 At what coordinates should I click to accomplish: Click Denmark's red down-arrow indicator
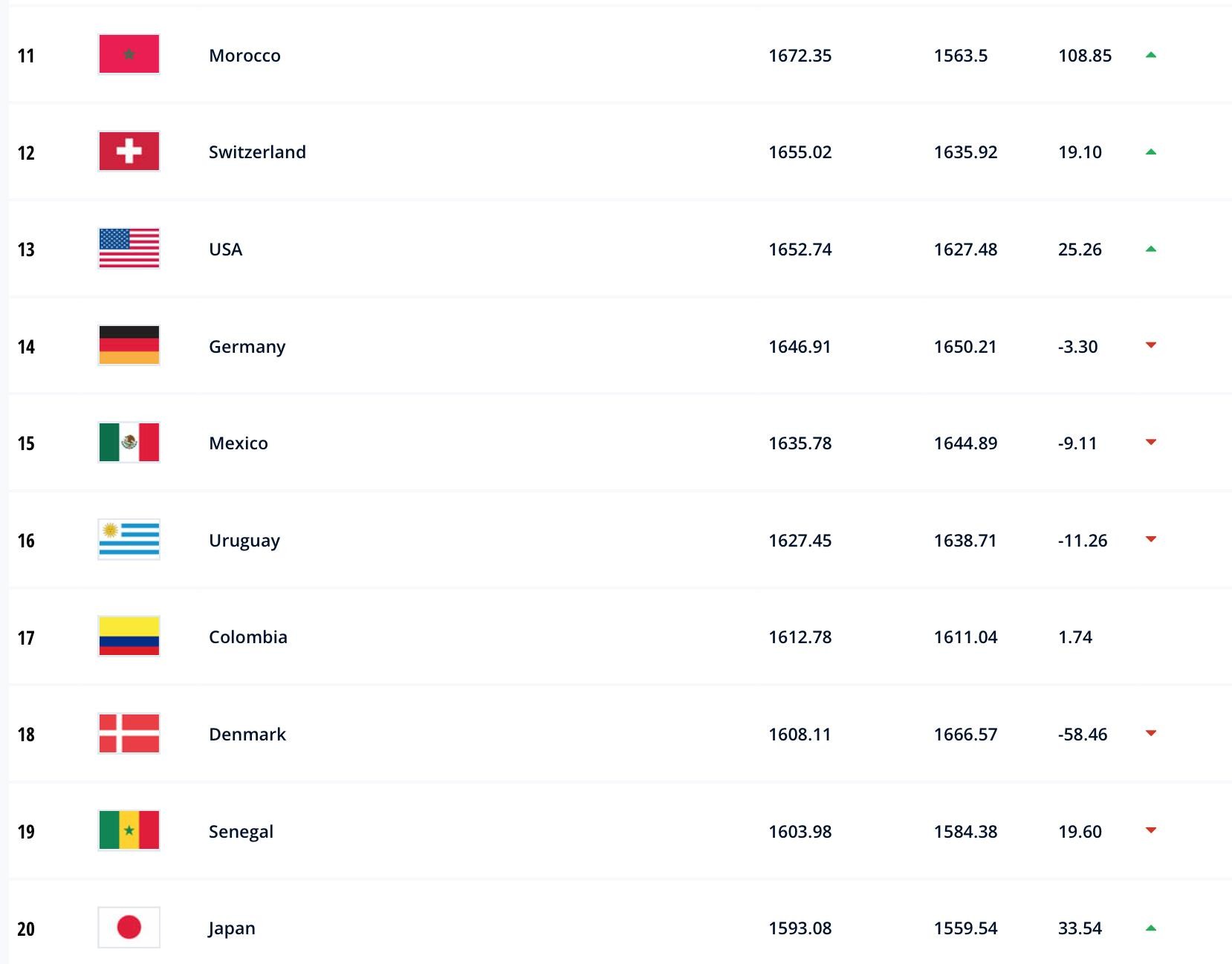pos(1151,734)
